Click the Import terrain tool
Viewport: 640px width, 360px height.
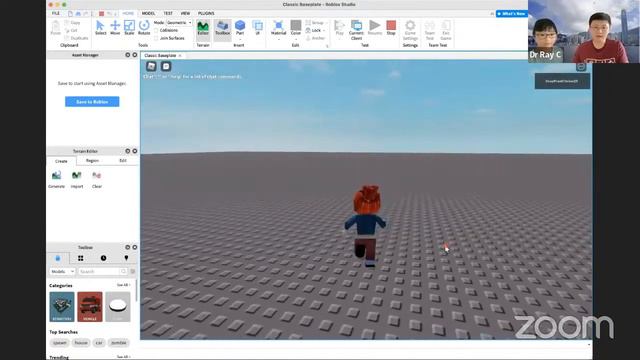[x=77, y=179]
